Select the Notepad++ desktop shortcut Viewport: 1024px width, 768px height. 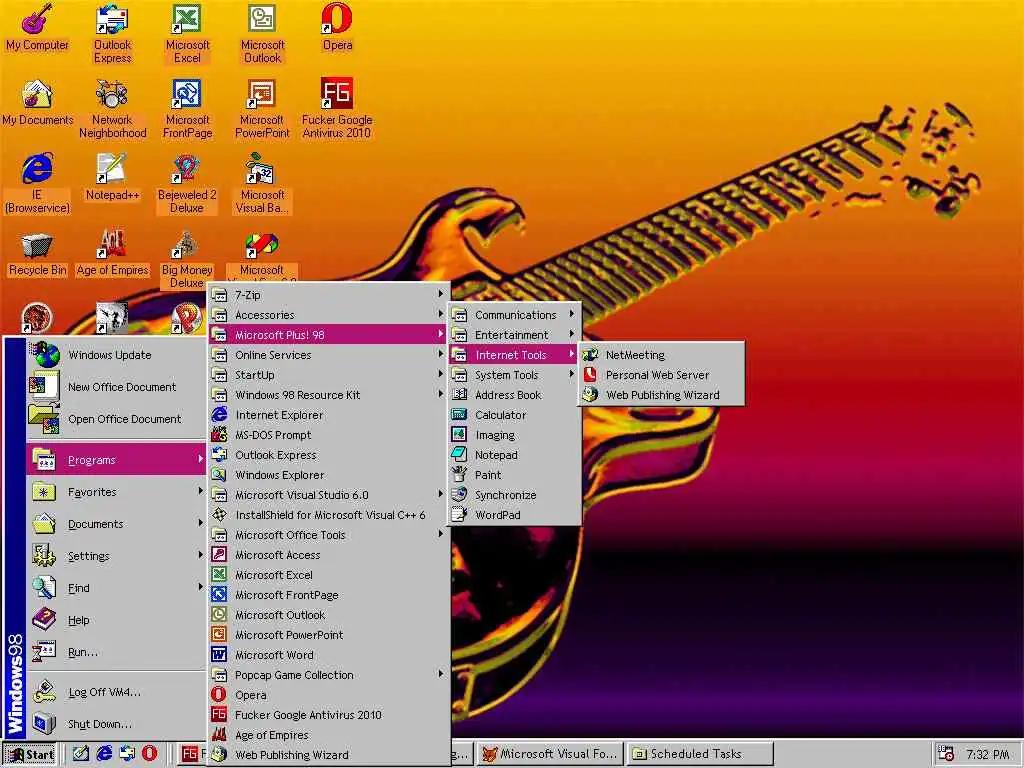pos(112,178)
